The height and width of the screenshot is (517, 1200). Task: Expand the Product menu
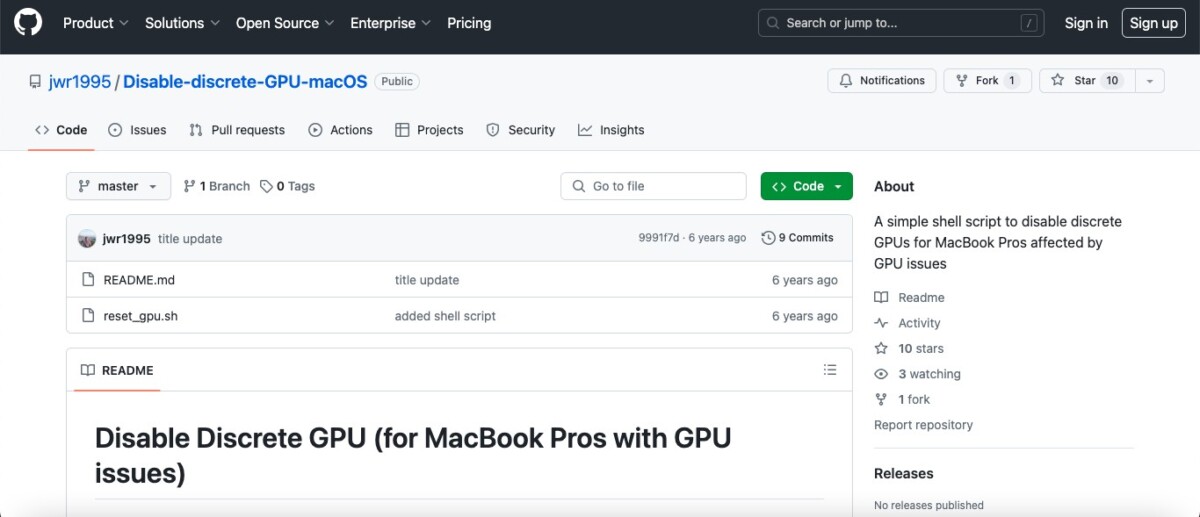tap(96, 23)
